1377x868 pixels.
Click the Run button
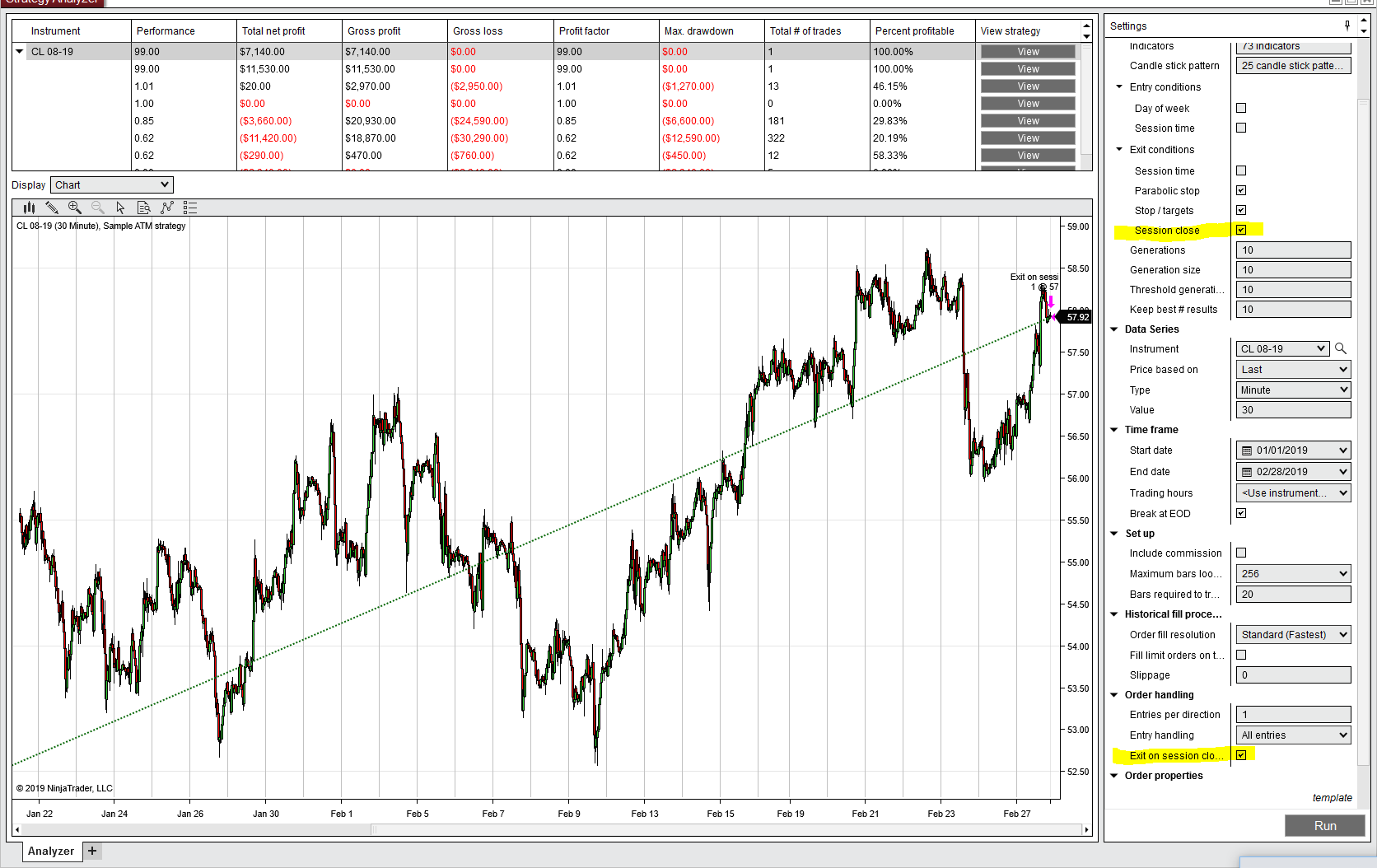pos(1325,826)
